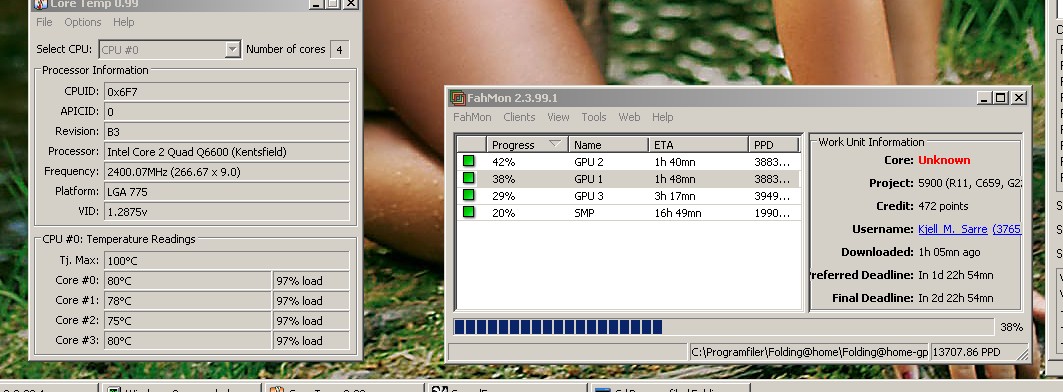Screen dimensions: 1063x392
Task: Click the Frequency value 2400.07MHz
Action: click(226, 172)
